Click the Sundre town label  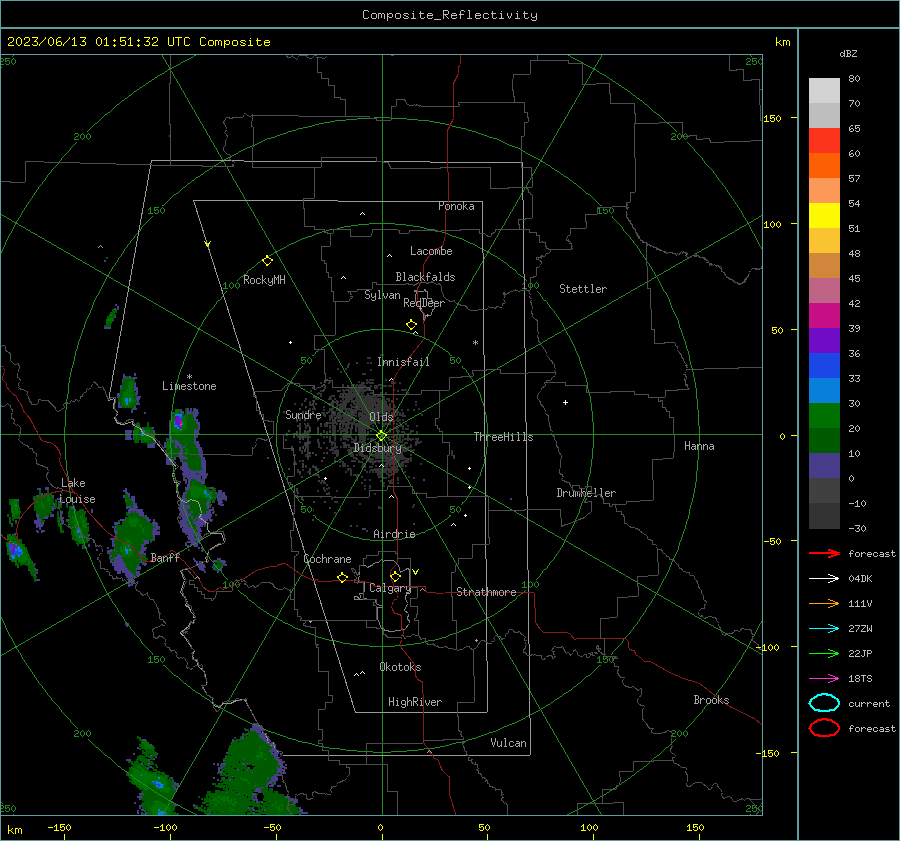coord(303,415)
